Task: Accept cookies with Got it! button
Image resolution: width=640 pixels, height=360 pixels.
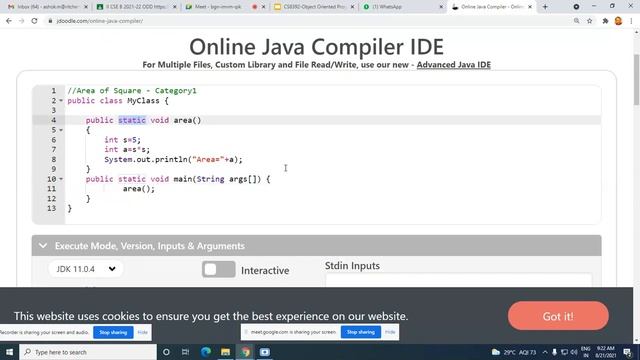Action: coord(558,316)
